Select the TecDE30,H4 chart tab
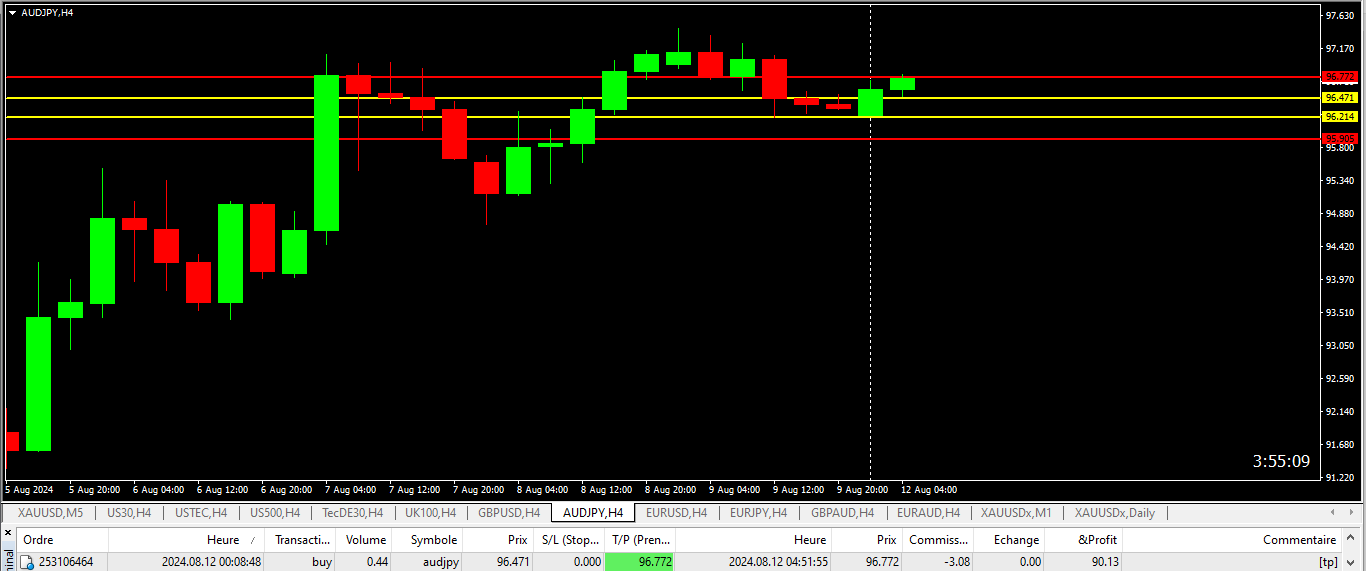The image size is (1366, 571). click(x=352, y=513)
